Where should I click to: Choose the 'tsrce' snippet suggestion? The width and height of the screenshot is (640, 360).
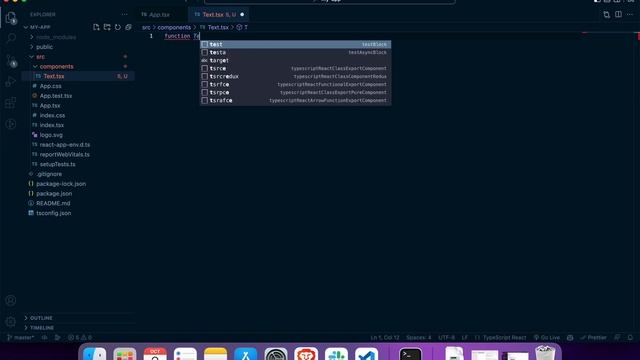click(x=296, y=68)
